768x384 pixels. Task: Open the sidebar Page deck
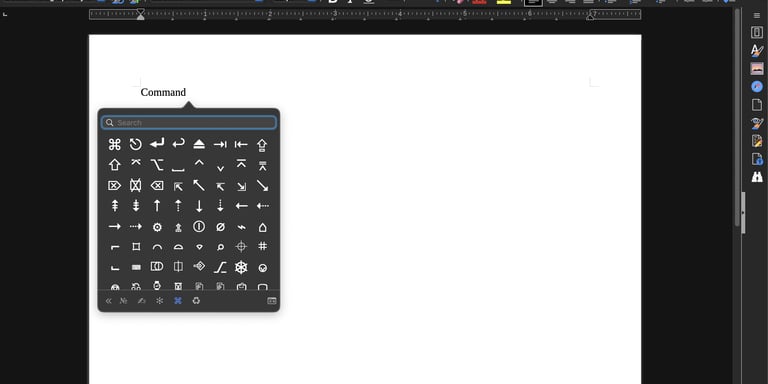pyautogui.click(x=757, y=105)
